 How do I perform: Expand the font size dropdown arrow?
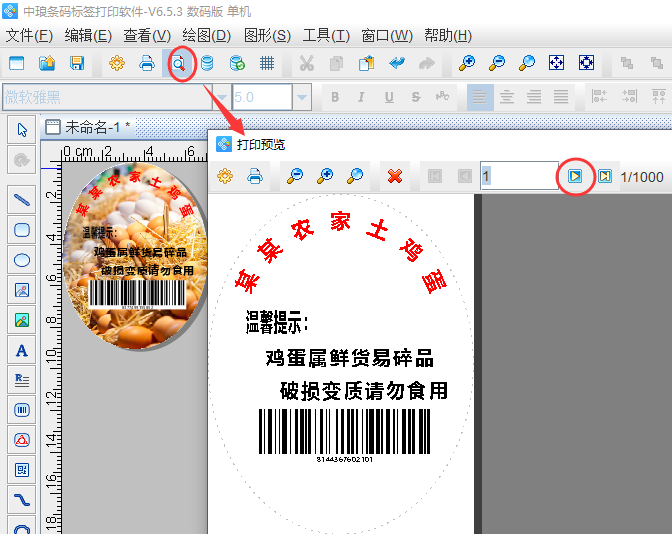click(x=302, y=97)
